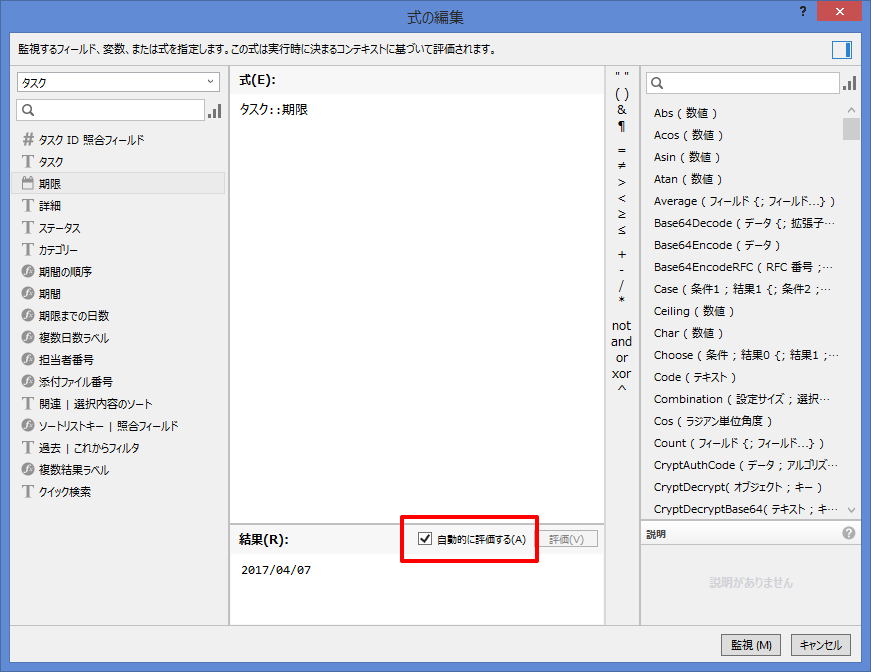The image size is (871, 672).
Task: Insert the paragraph mark operator
Action: [622, 127]
